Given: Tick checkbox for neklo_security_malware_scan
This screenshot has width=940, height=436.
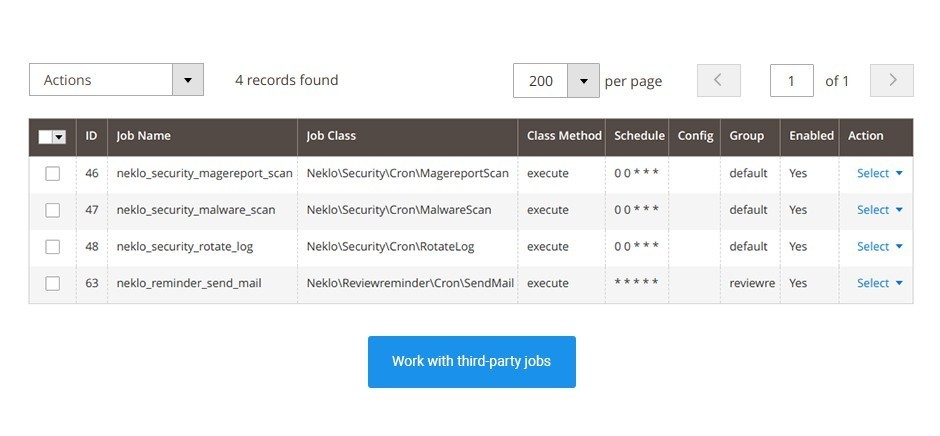Looking at the screenshot, I should pos(53,211).
